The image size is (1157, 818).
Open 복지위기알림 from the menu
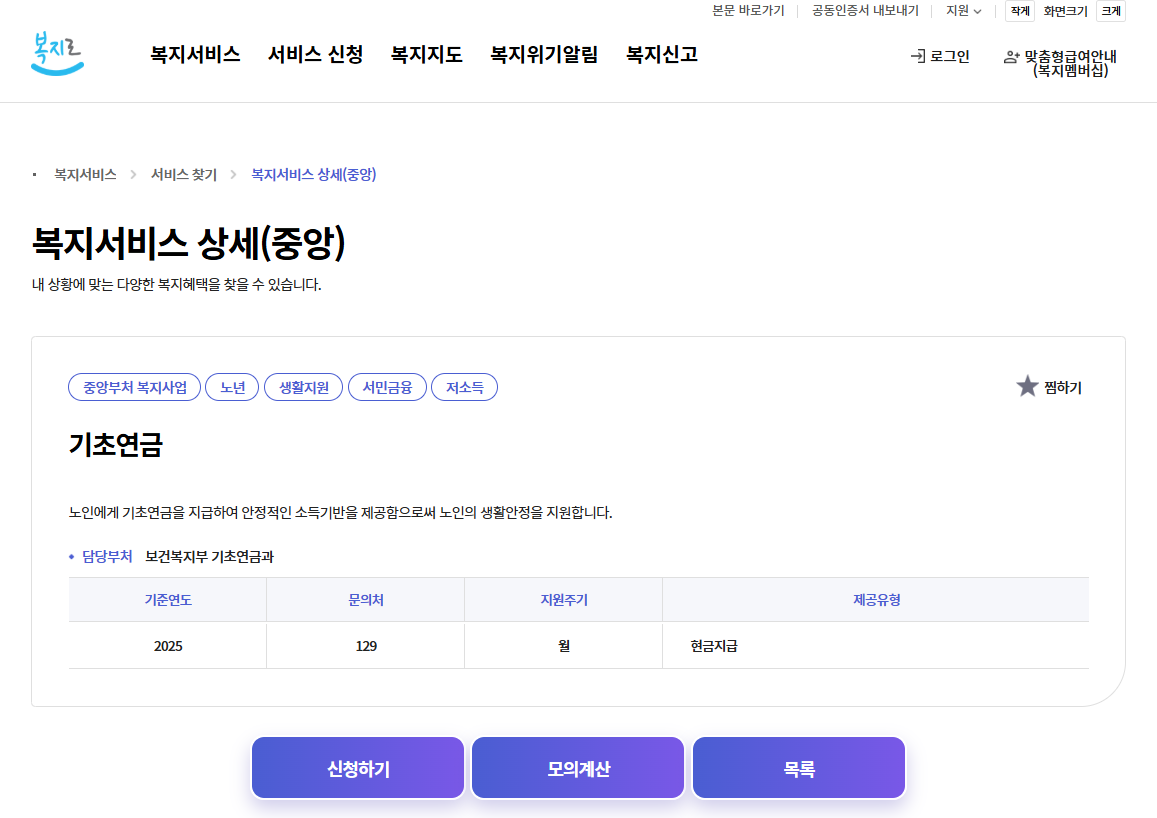coord(543,55)
